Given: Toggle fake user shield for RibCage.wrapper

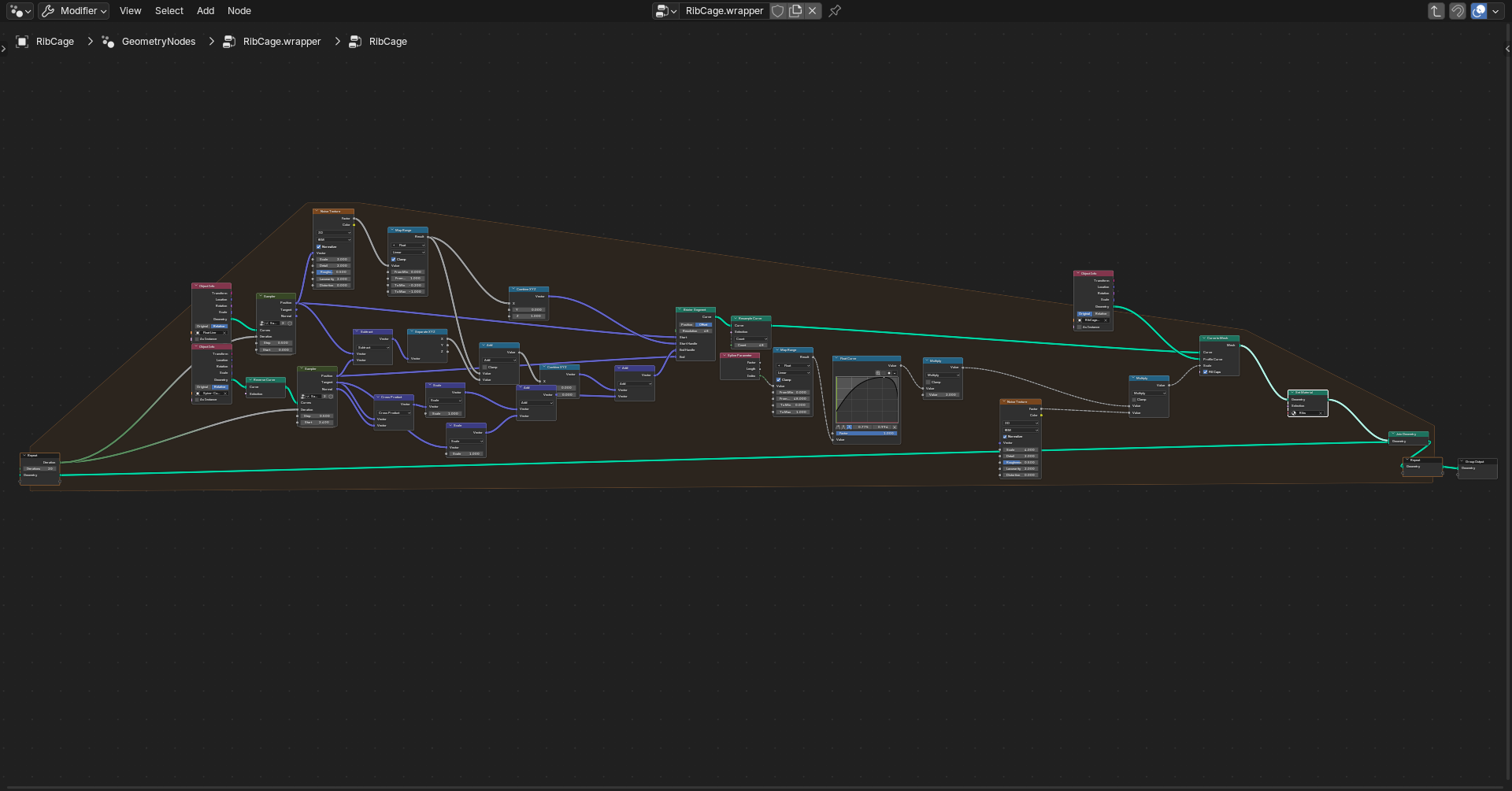Looking at the screenshot, I should (778, 11).
